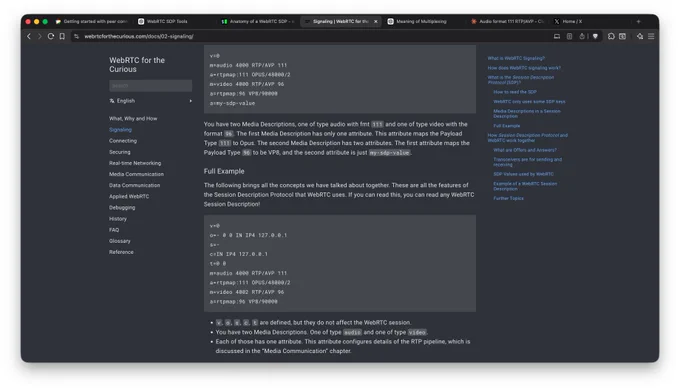Image resolution: width=680 pixels, height=390 pixels.
Task: Click the line 'm=video 4002 RTP/AVP 96'
Action: [x=247, y=292]
